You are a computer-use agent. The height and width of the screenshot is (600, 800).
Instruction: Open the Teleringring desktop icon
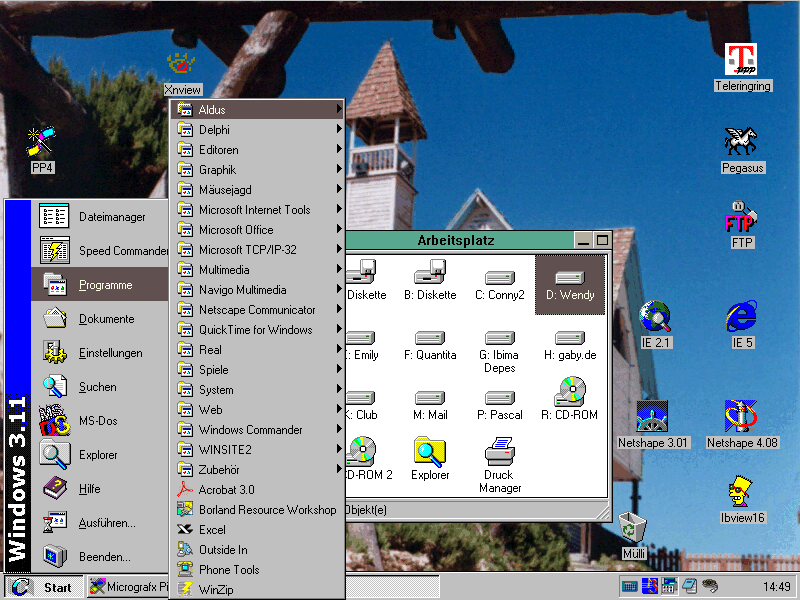coord(741,61)
